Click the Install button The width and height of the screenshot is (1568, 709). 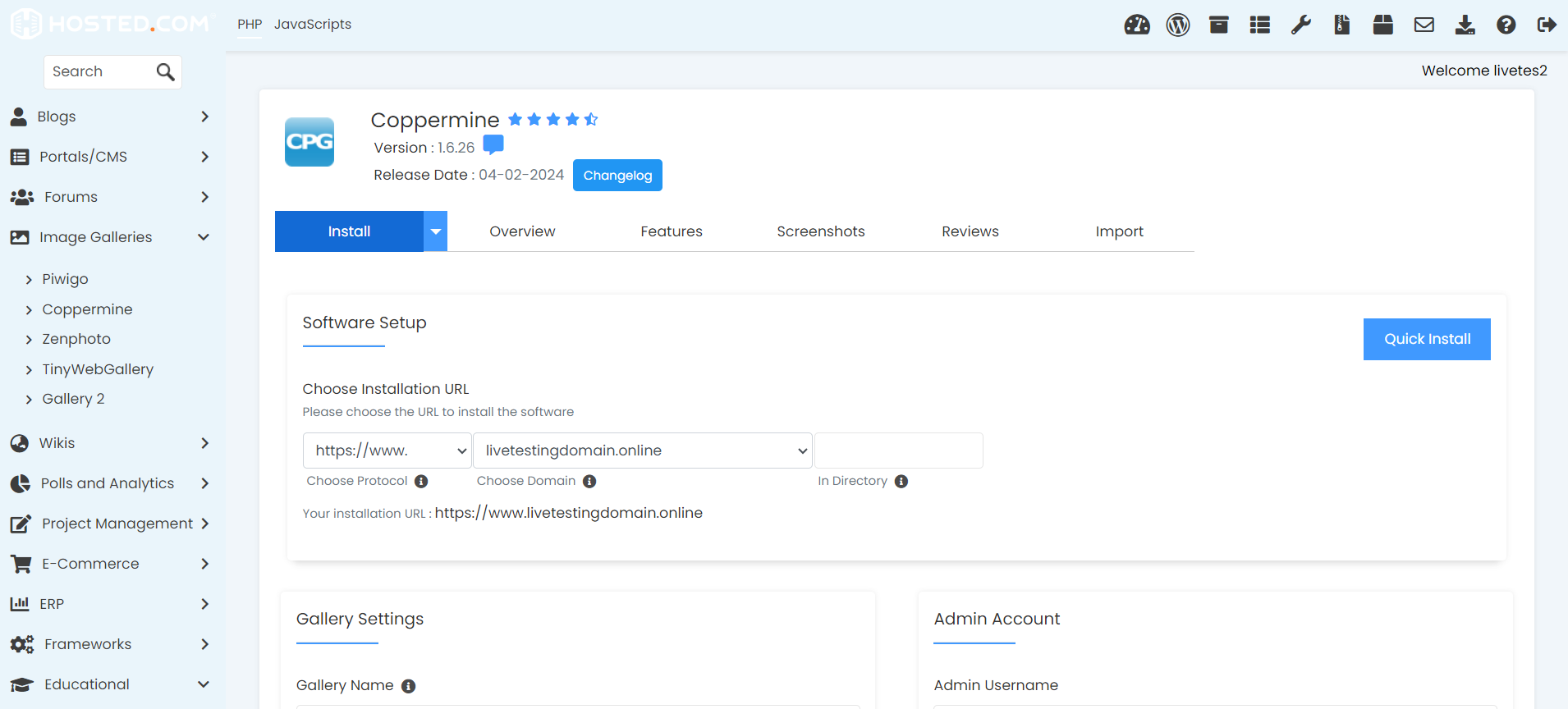coord(349,231)
